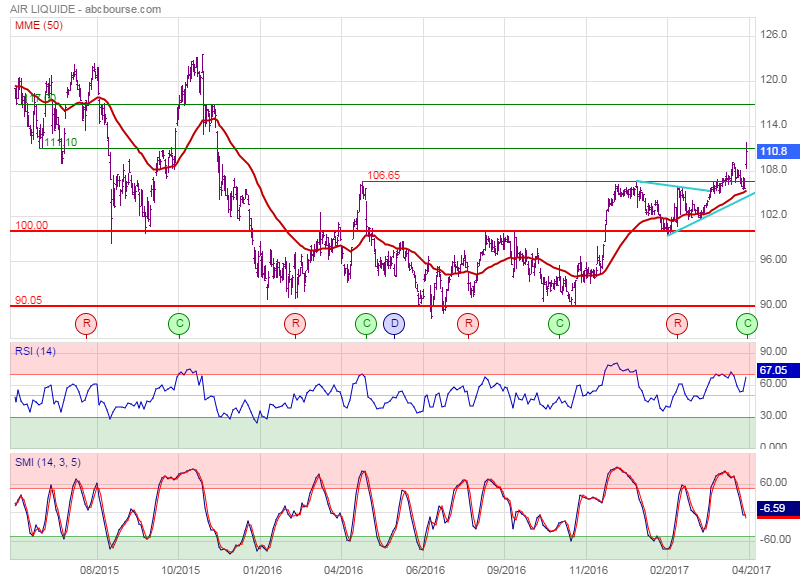
Task: Select the red R marker near 06/2016
Action: click(x=467, y=323)
